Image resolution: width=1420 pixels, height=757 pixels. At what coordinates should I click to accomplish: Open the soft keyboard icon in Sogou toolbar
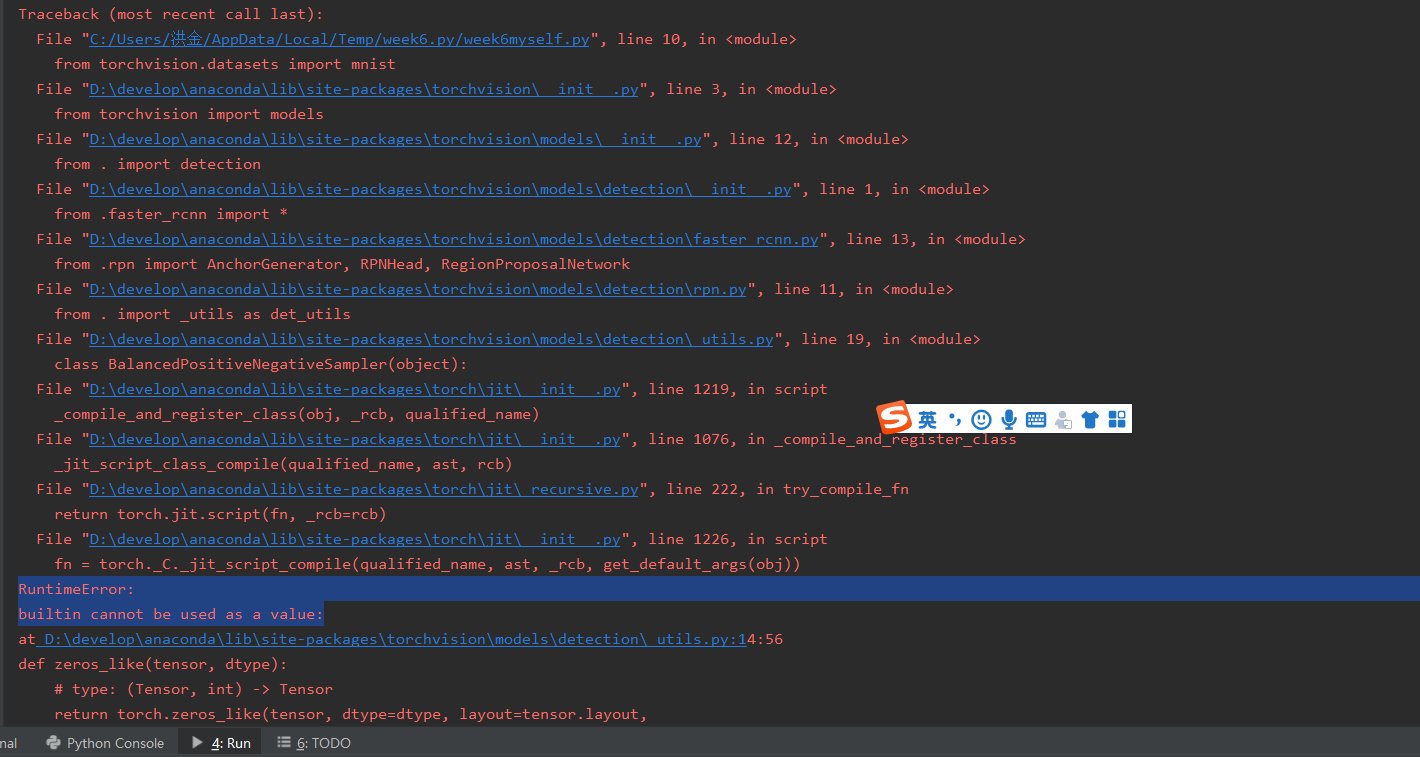1036,420
